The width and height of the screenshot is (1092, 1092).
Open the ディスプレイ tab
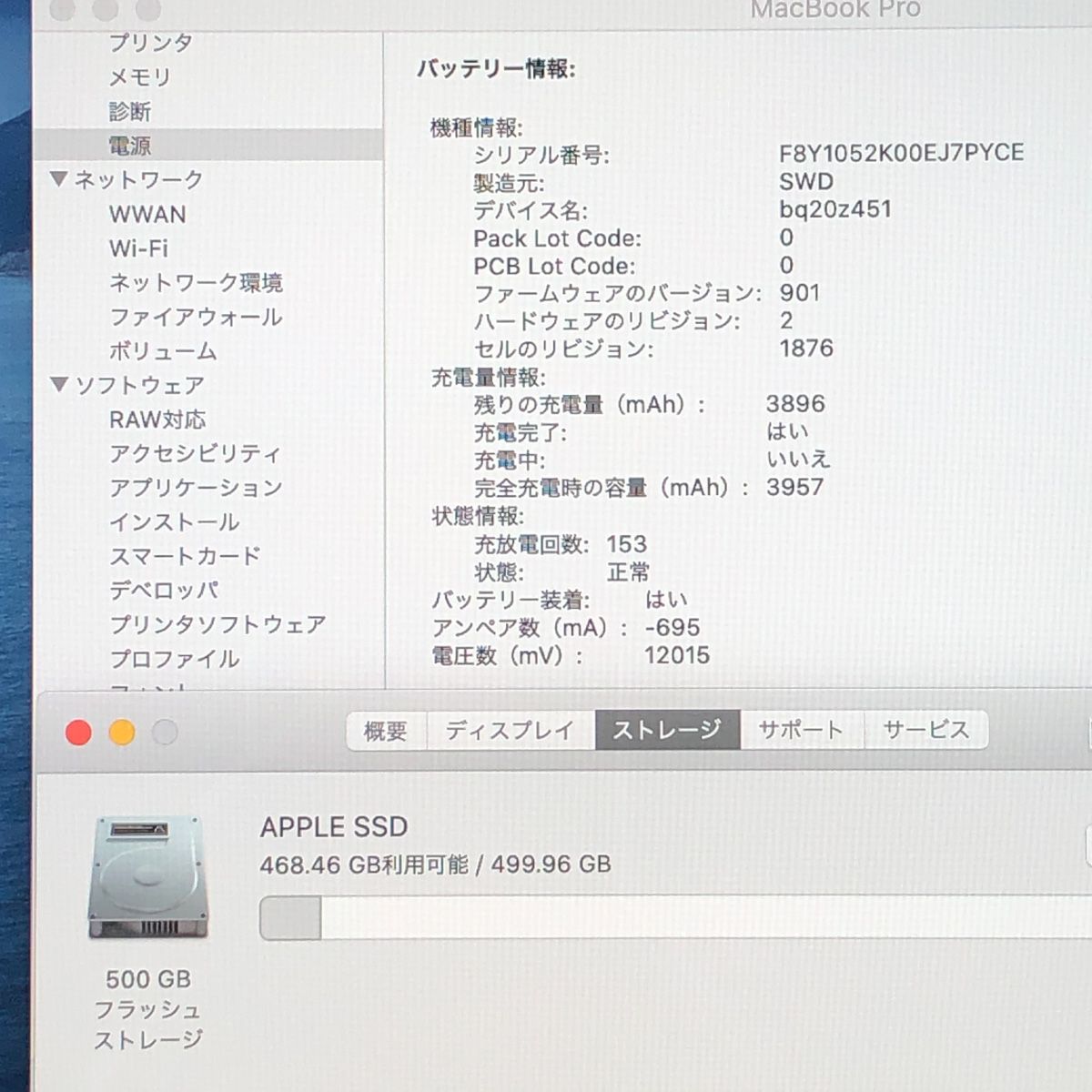coord(510,729)
